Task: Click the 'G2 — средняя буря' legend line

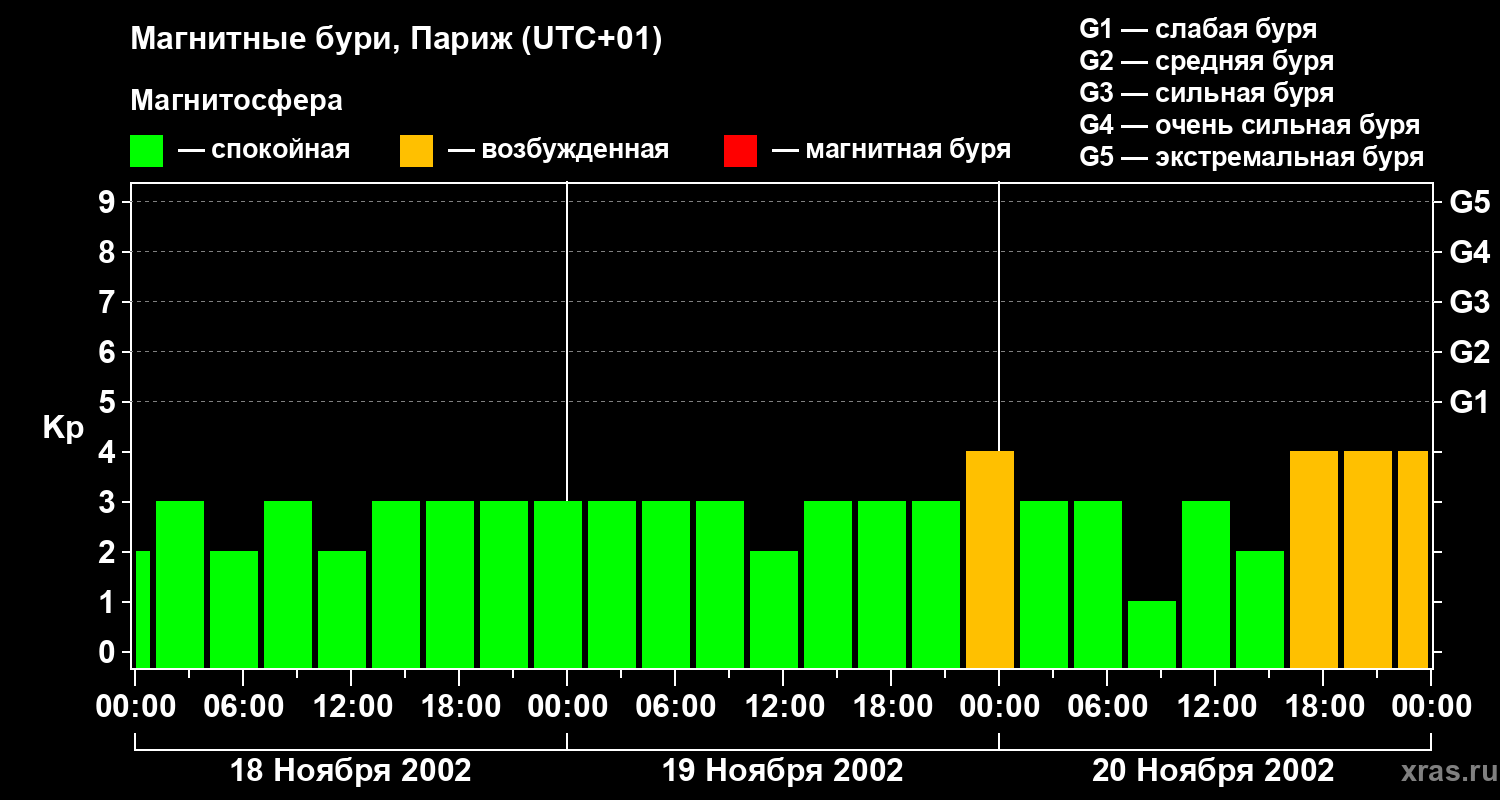Action: [x=1206, y=61]
